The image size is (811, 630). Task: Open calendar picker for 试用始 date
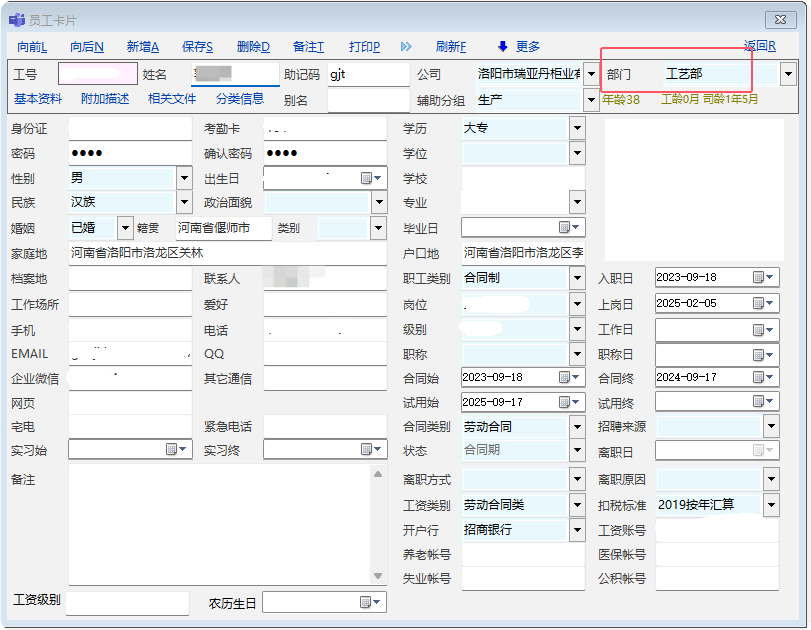point(564,402)
